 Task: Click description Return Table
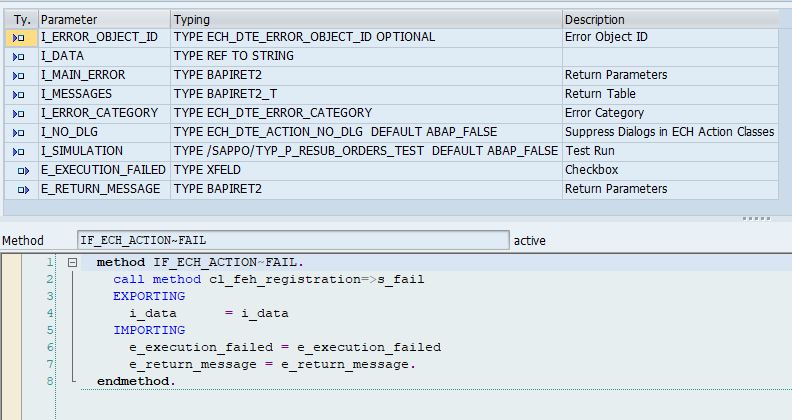tap(600, 94)
